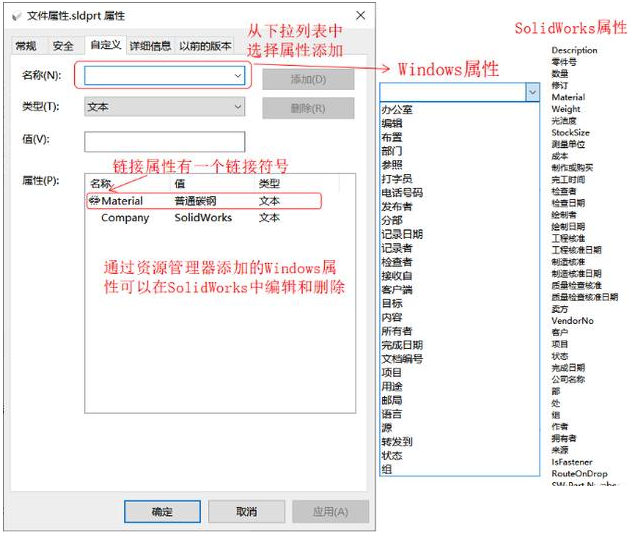The width and height of the screenshot is (634, 534).
Task: Click the 应用(A) button
Action: click(330, 511)
